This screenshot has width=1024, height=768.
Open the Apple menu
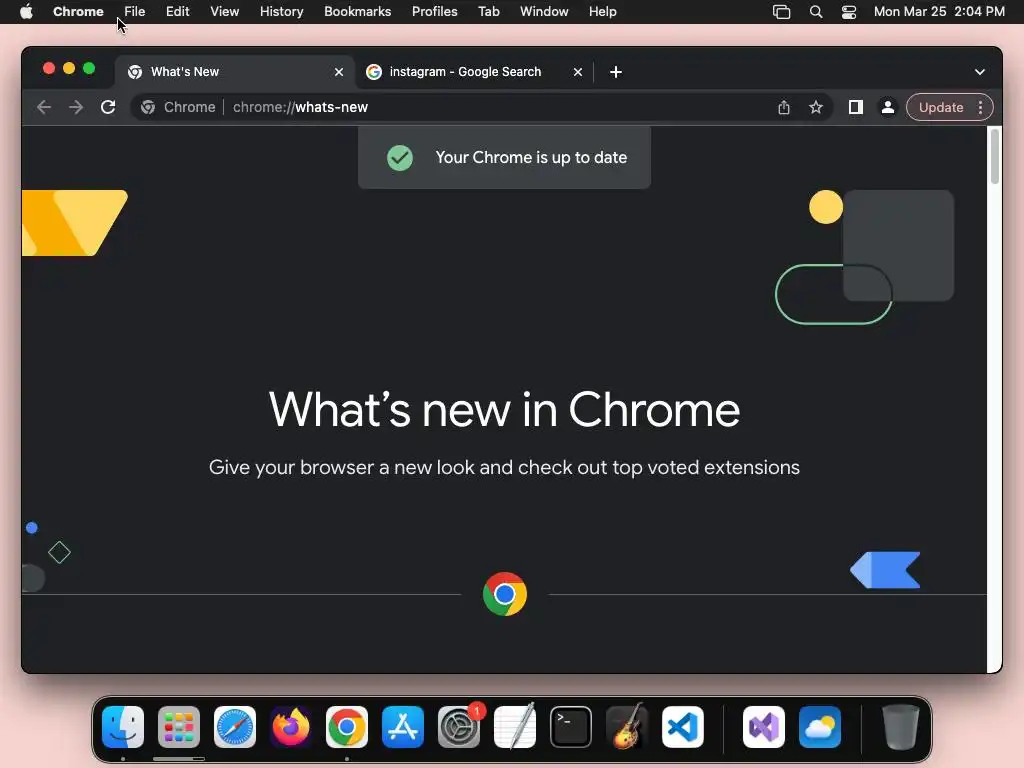coord(26,12)
